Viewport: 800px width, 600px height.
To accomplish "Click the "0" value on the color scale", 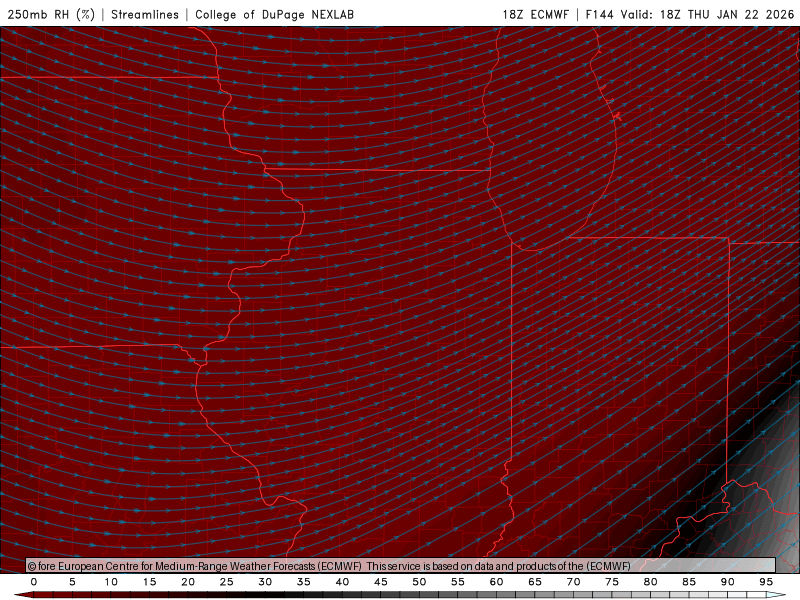I will [34, 582].
